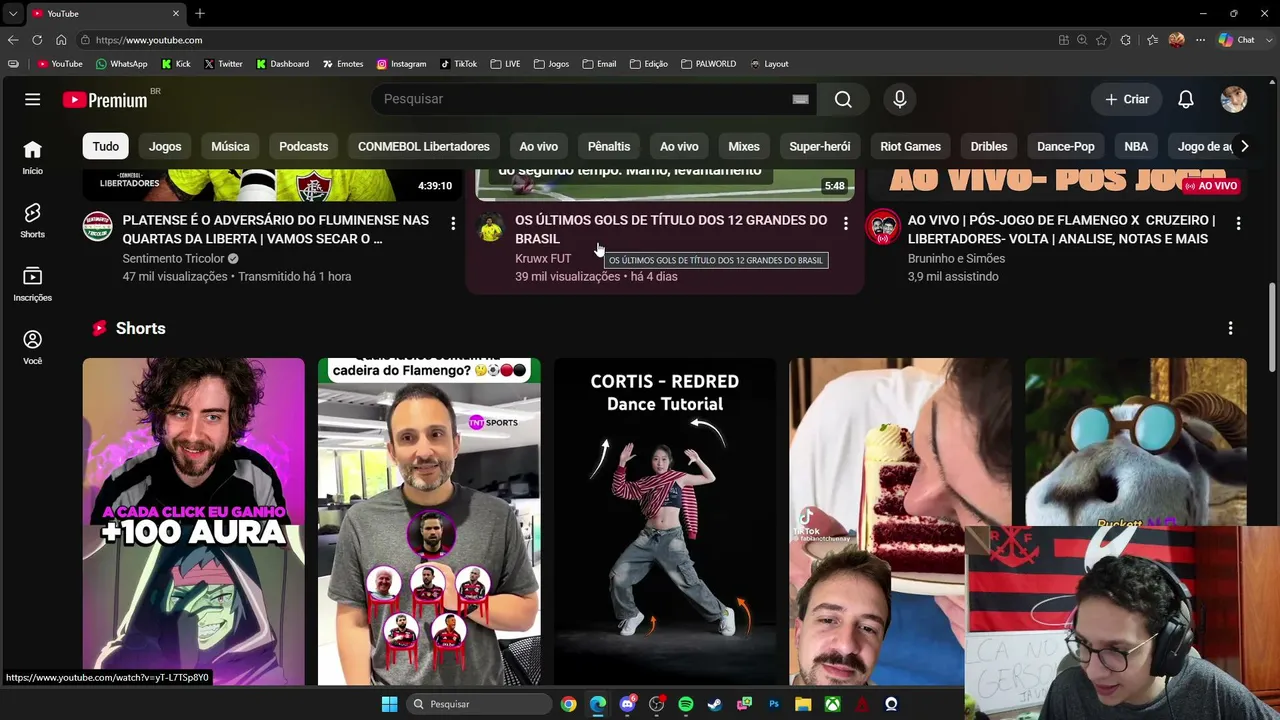Open options menu for OS ÚLTIMOS GOLS video
The image size is (1280, 720).
[x=846, y=223]
